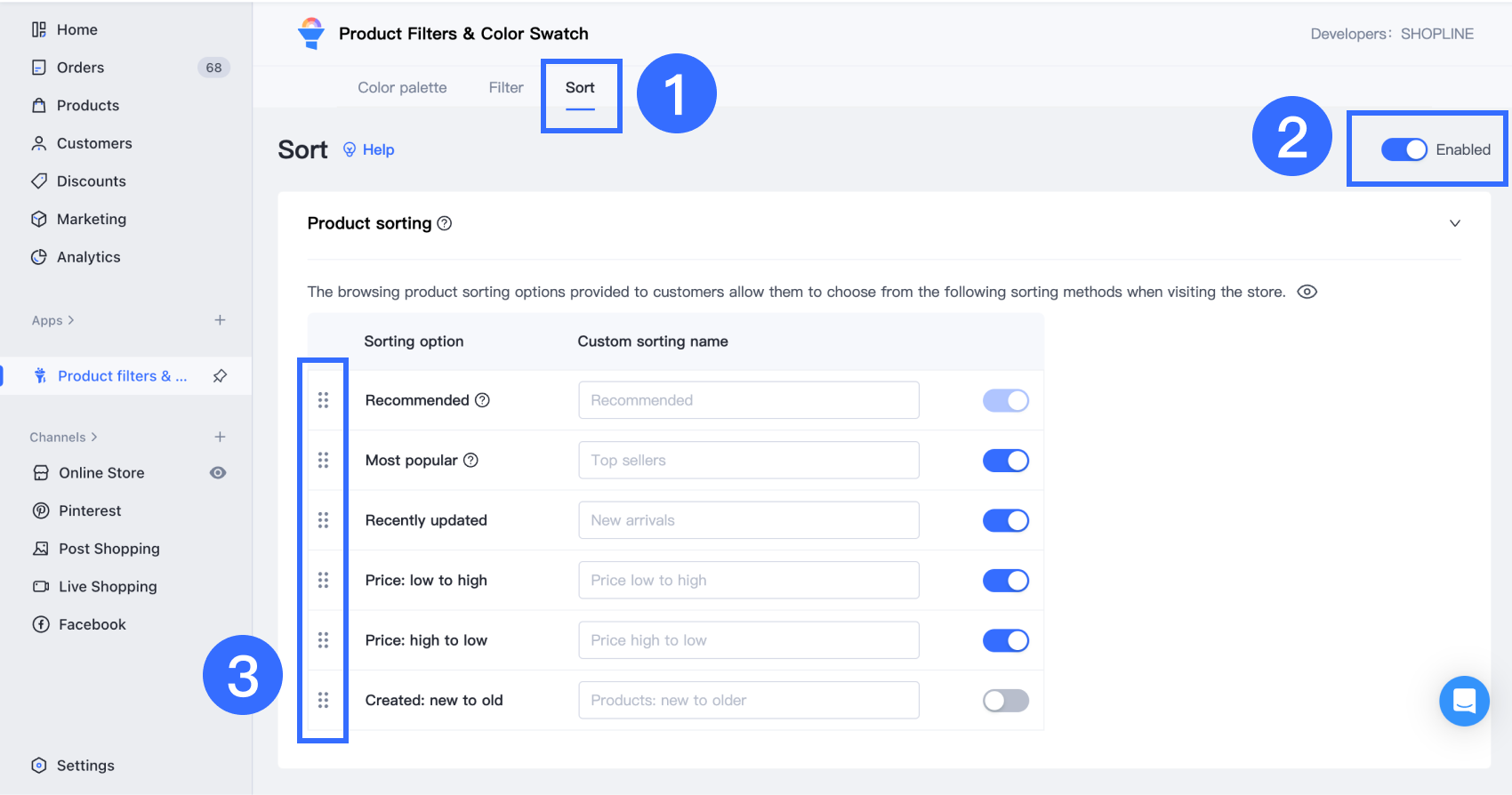1512x795 pixels.
Task: Select the Facebook channel icon
Action: [41, 623]
